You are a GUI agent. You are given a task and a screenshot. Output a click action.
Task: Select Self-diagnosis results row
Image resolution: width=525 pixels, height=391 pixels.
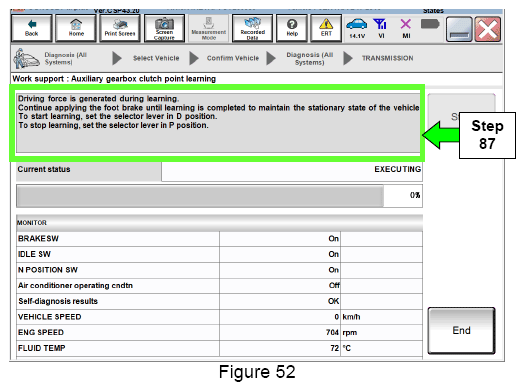tap(219, 301)
